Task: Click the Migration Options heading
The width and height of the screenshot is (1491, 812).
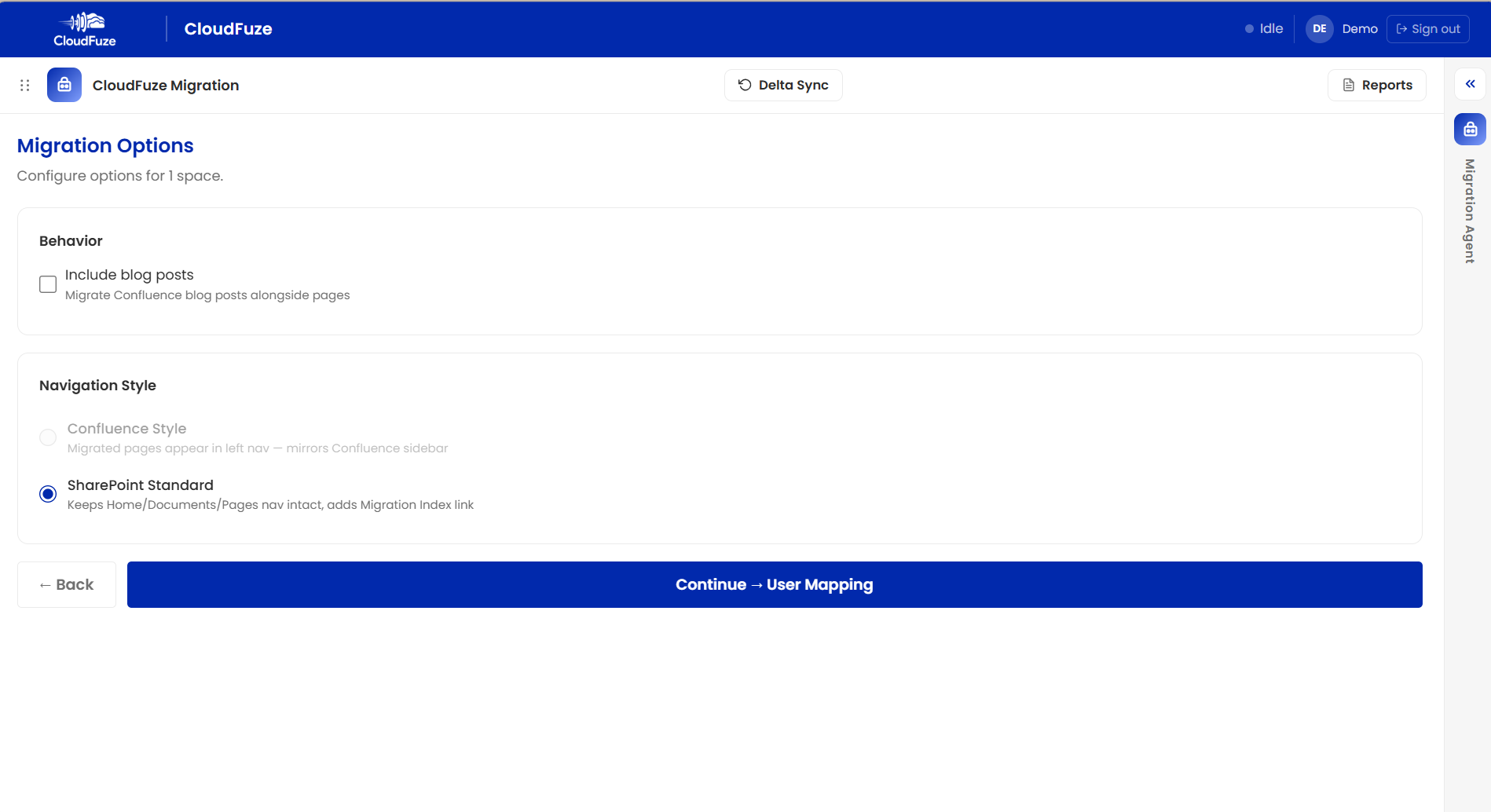Action: [x=105, y=145]
